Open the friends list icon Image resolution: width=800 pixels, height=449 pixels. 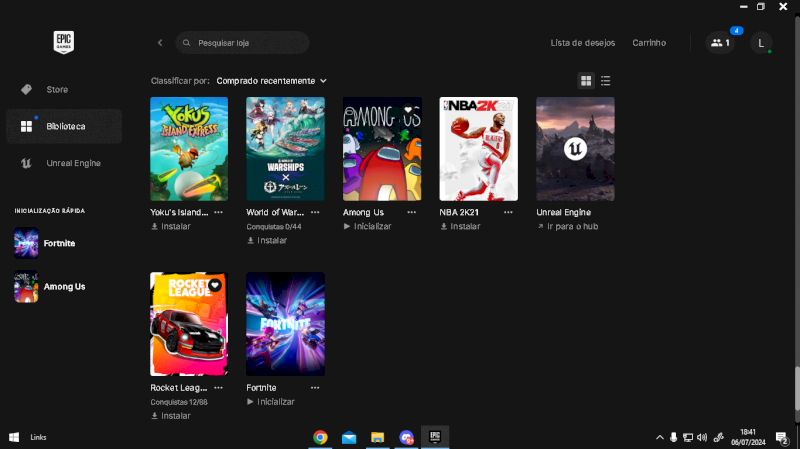coord(720,43)
